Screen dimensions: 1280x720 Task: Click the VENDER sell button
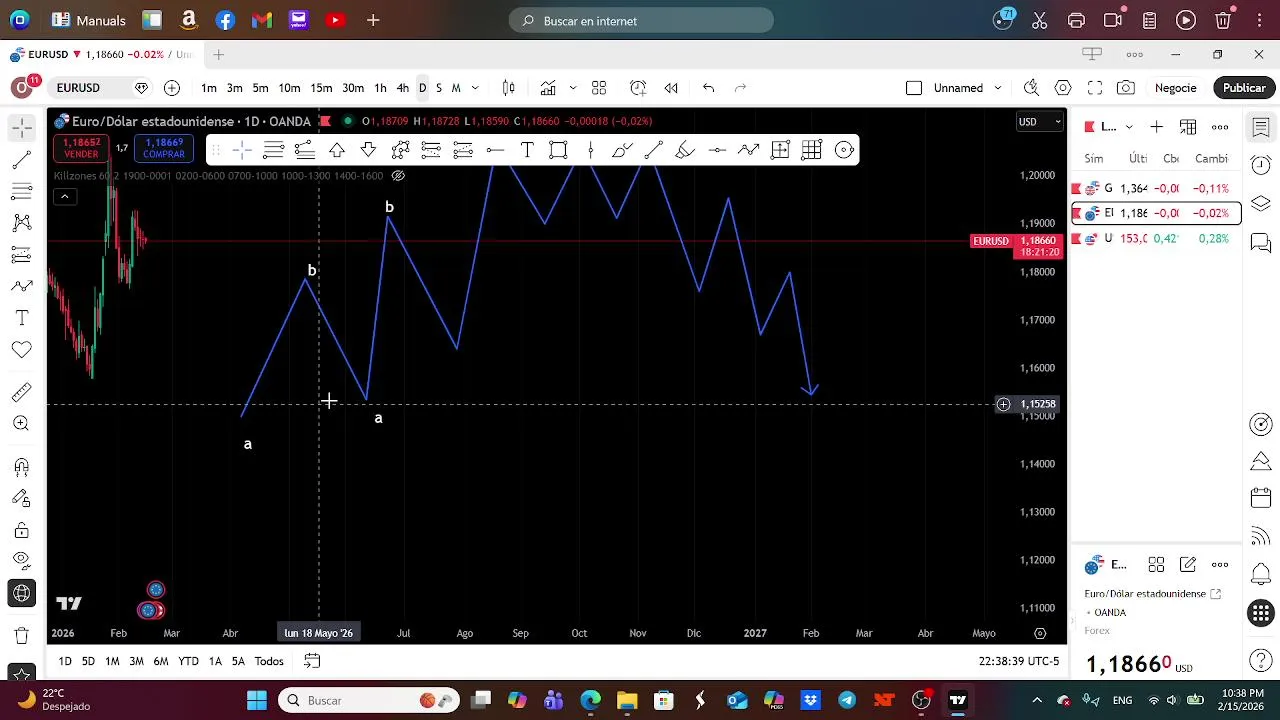81,149
